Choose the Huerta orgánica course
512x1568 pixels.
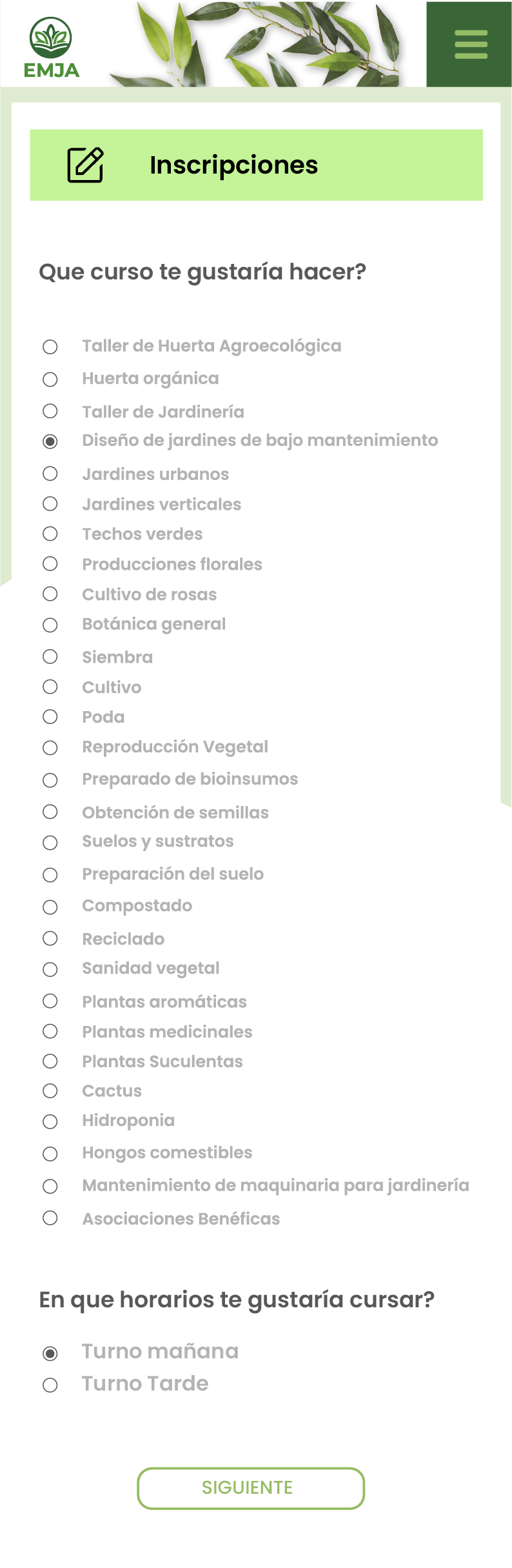(x=50, y=379)
